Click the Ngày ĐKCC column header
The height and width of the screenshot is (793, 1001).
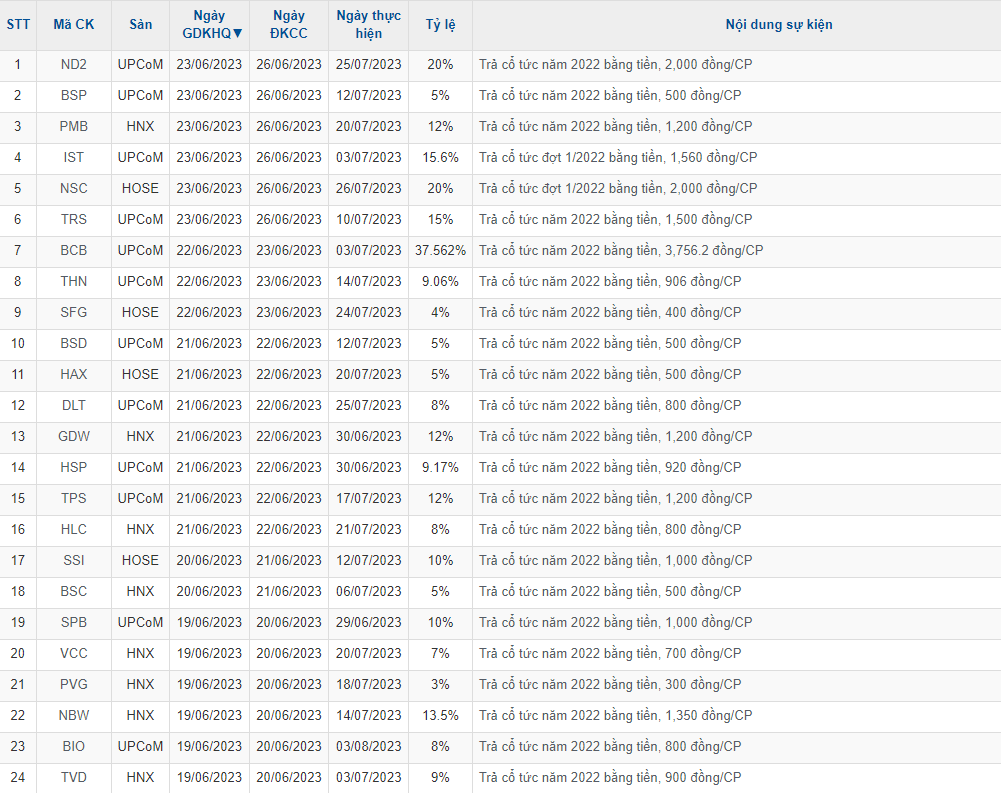[x=288, y=24]
